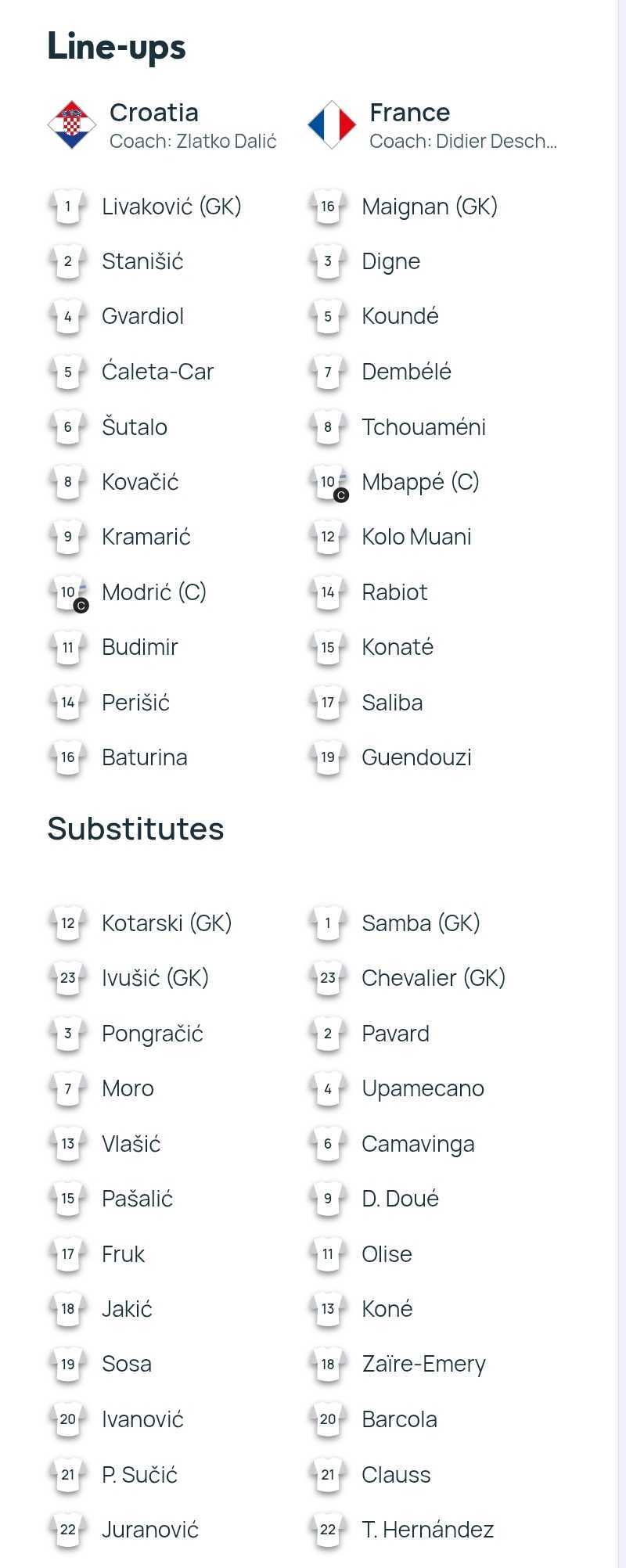Select Tchouaméni from France starters

coord(424,427)
